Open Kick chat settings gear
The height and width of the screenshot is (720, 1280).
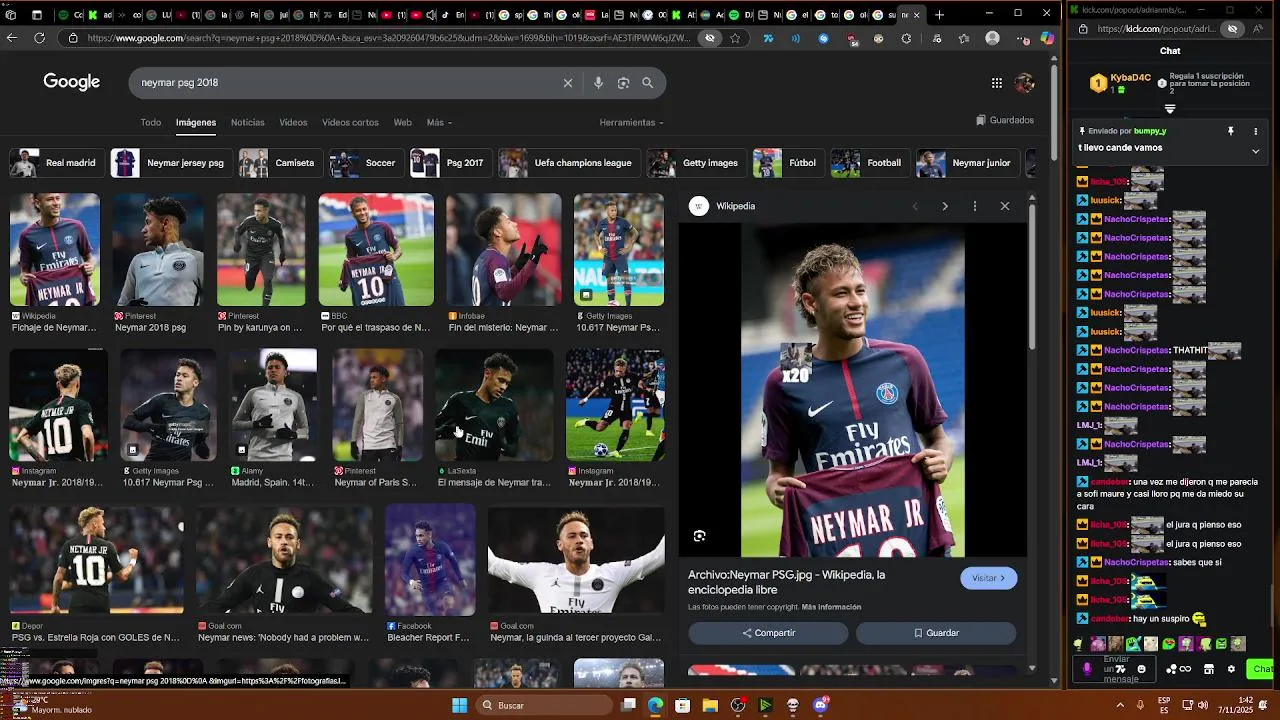click(1231, 669)
